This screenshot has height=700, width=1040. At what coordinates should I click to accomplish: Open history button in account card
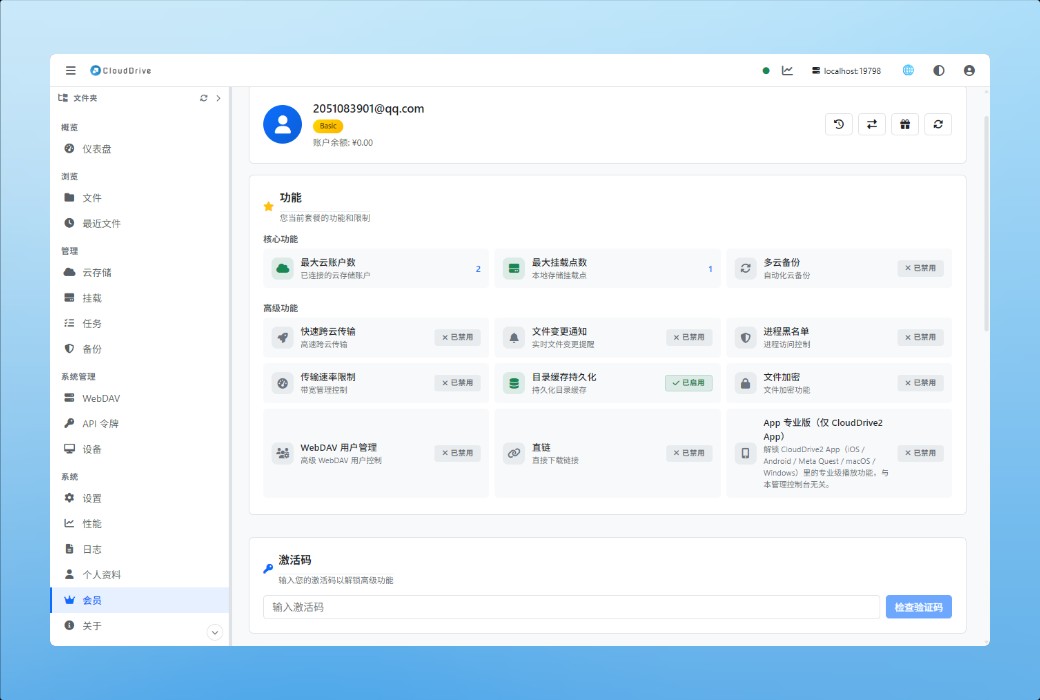click(x=839, y=124)
